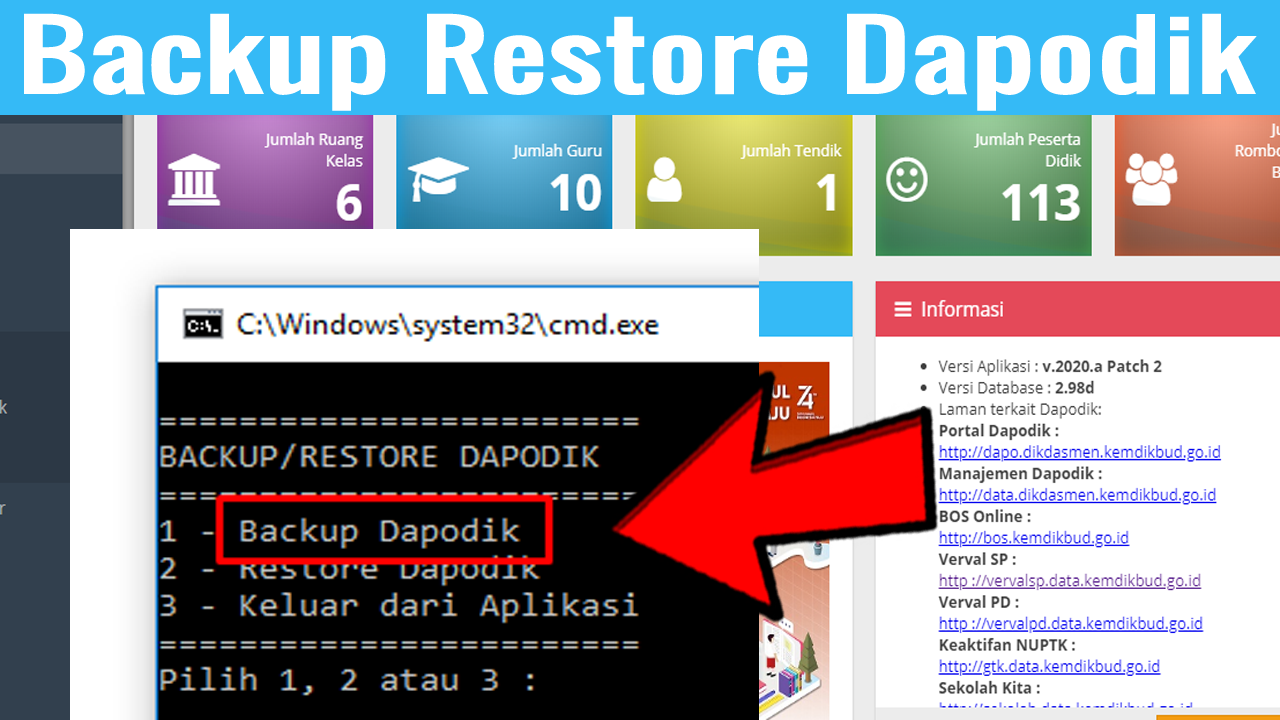
Task: Click the graduation cap Jumlah Guru icon
Action: tap(438, 181)
